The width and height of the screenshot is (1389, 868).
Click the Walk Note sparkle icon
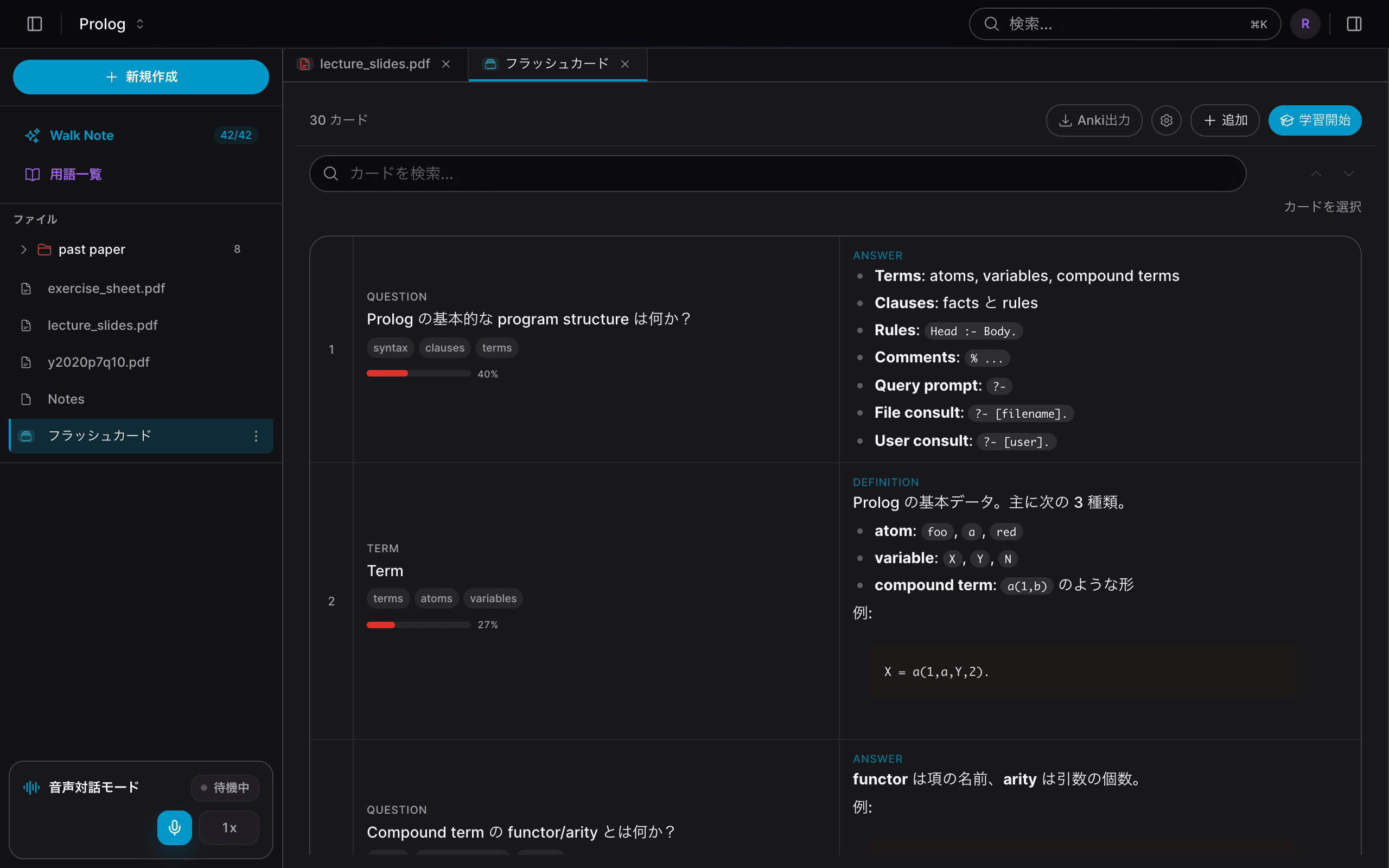pos(33,136)
